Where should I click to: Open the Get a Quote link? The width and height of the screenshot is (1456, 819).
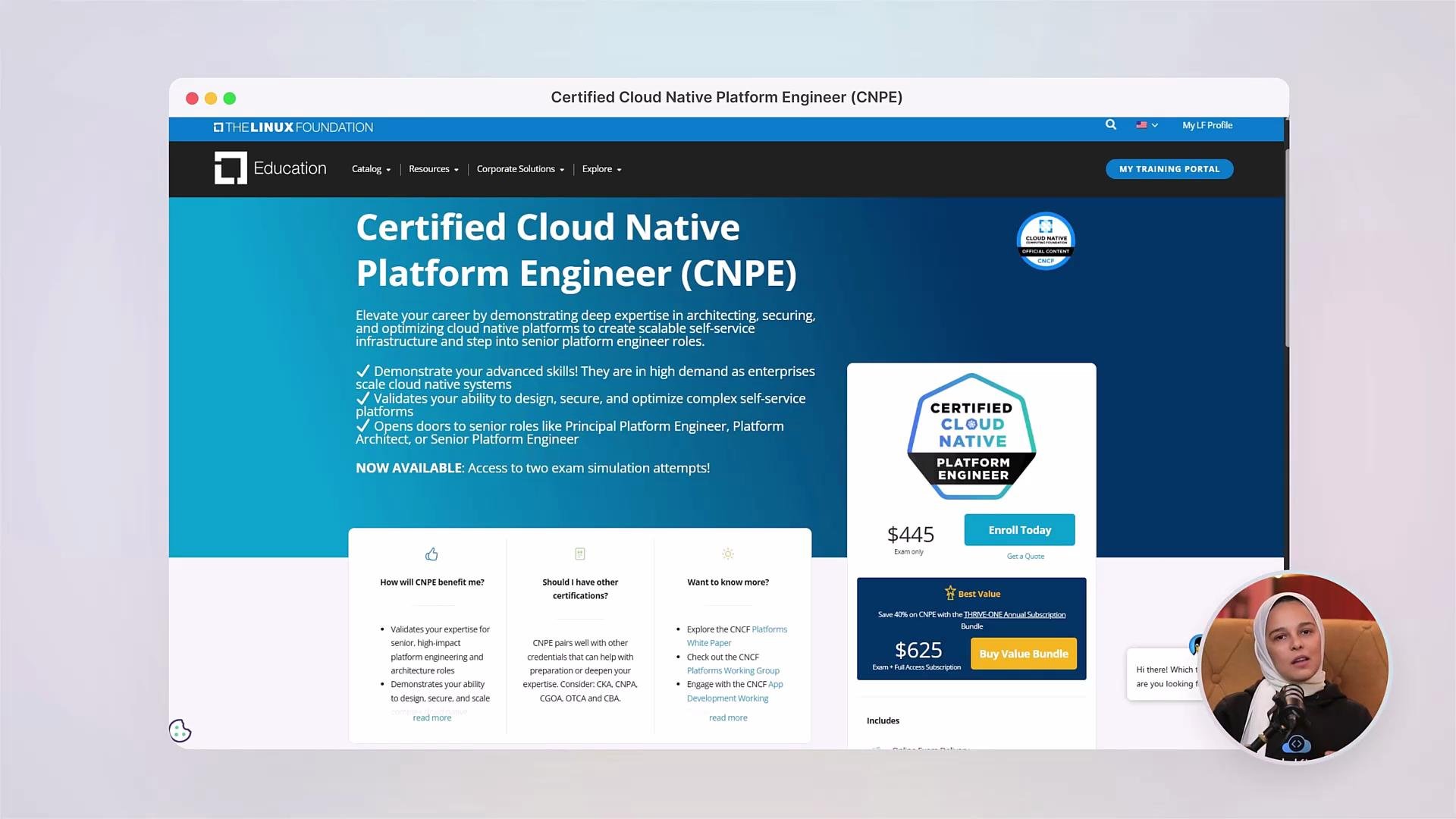click(1025, 557)
